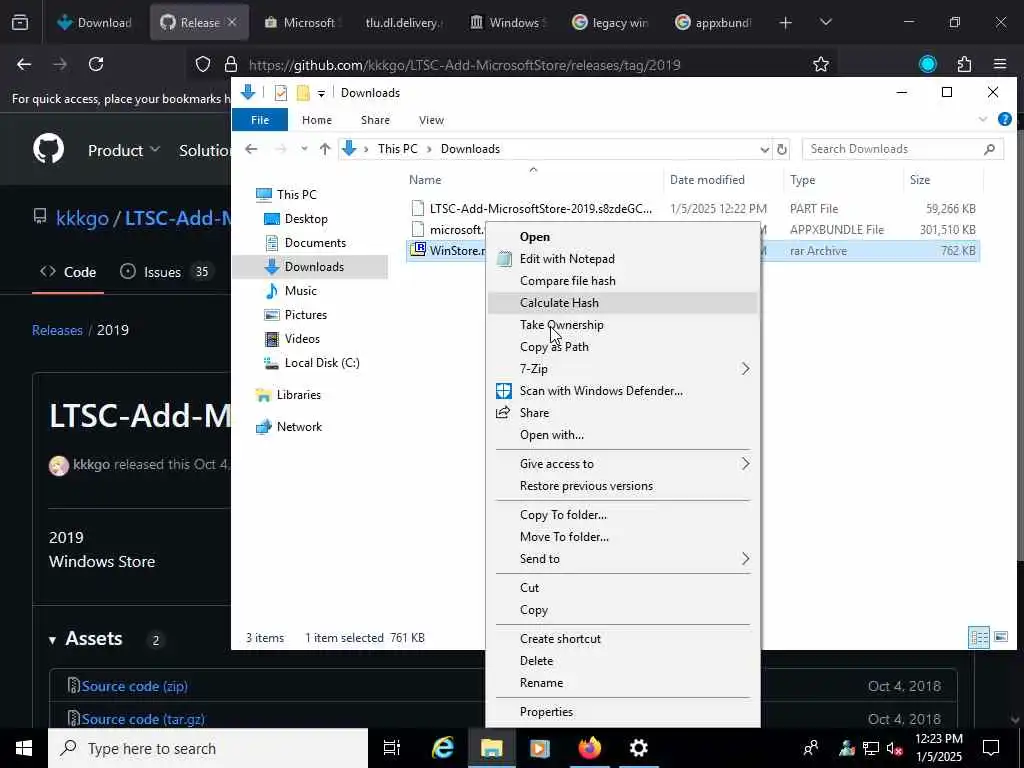
Task: Expand the Give access to submenu
Action: 622,464
